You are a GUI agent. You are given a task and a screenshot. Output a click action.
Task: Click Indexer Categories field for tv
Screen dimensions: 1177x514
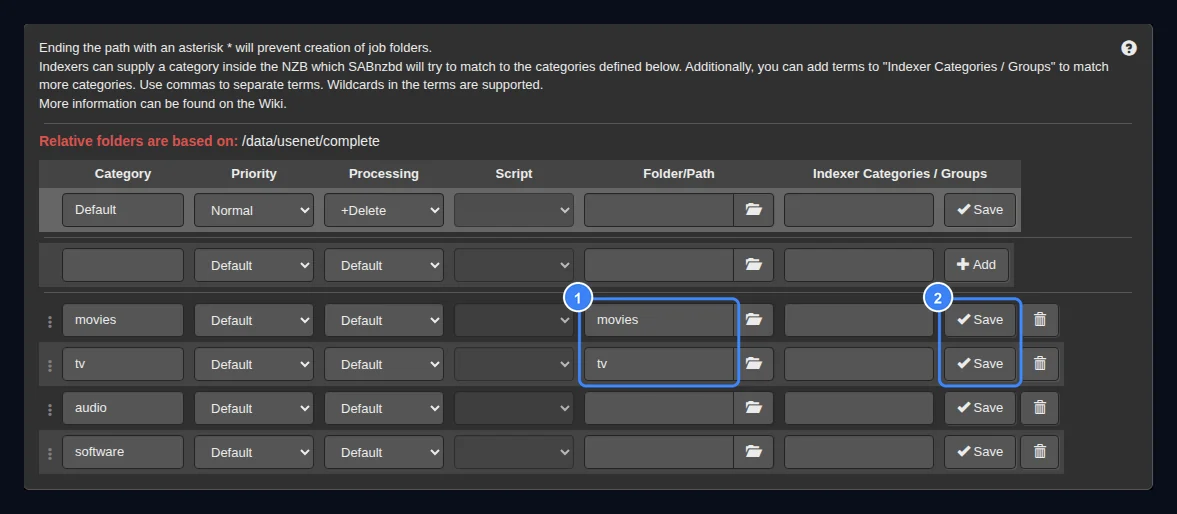pyautogui.click(x=859, y=364)
